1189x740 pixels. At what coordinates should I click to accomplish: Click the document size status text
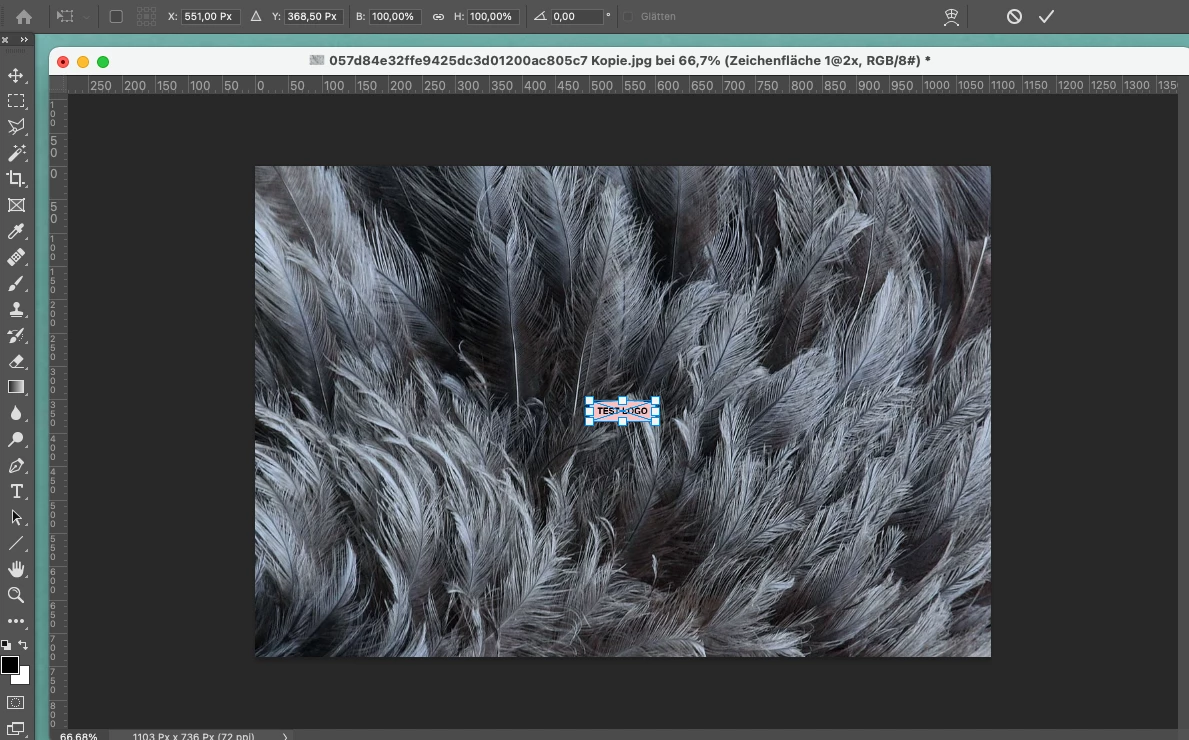pyautogui.click(x=193, y=736)
